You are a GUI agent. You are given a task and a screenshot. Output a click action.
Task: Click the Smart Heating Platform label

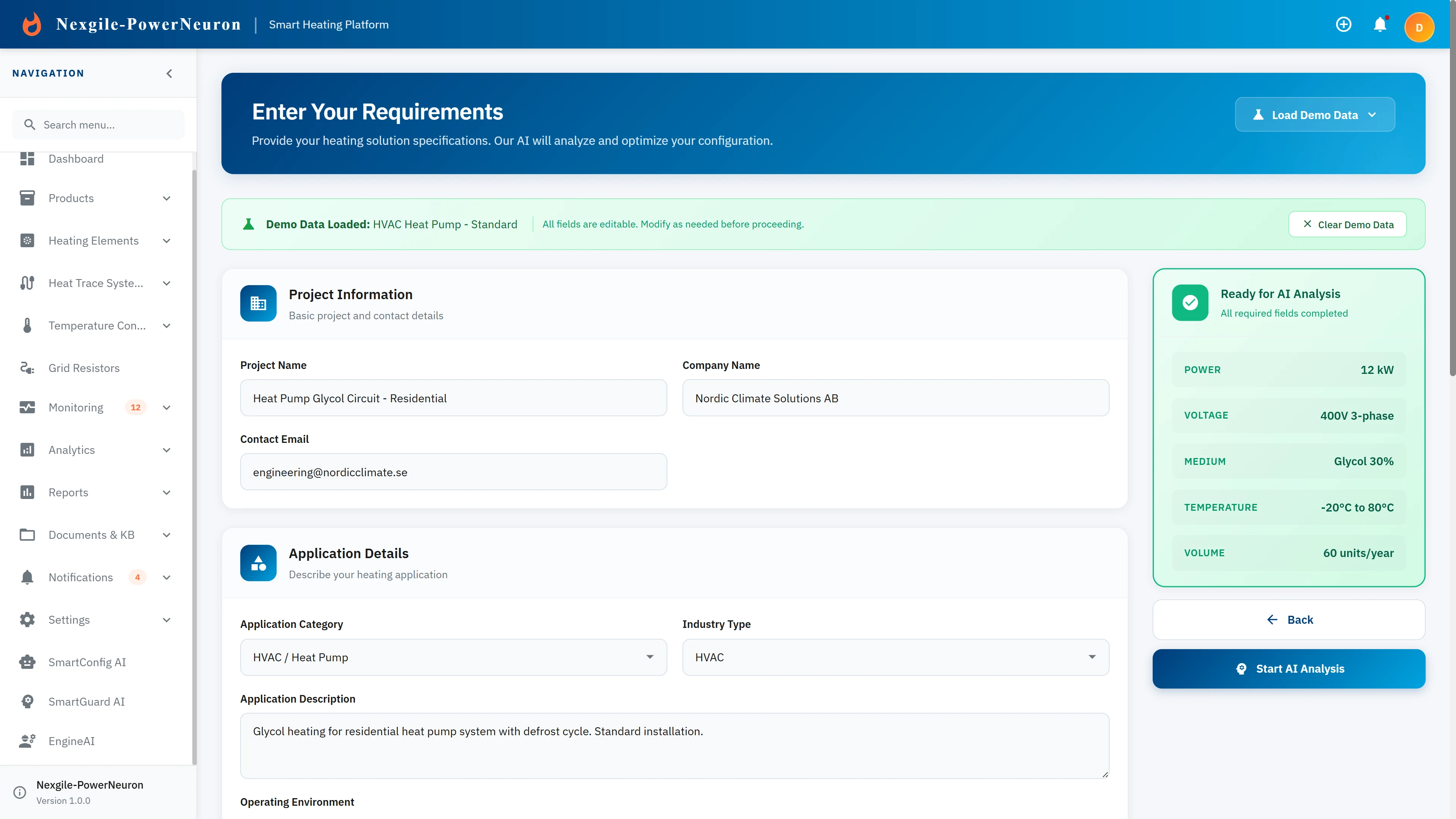[x=329, y=24]
